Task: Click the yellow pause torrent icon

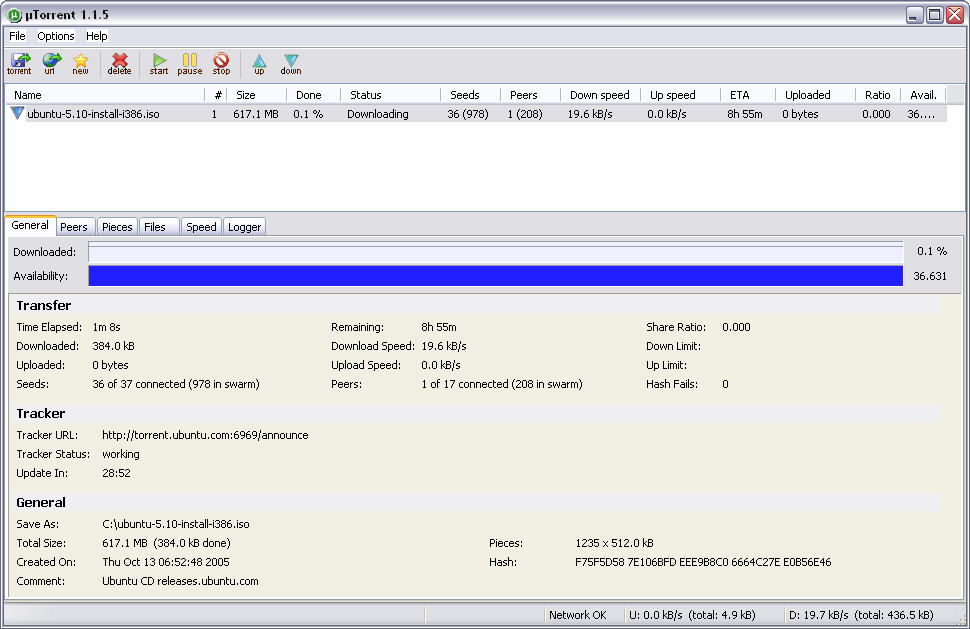Action: [190, 64]
